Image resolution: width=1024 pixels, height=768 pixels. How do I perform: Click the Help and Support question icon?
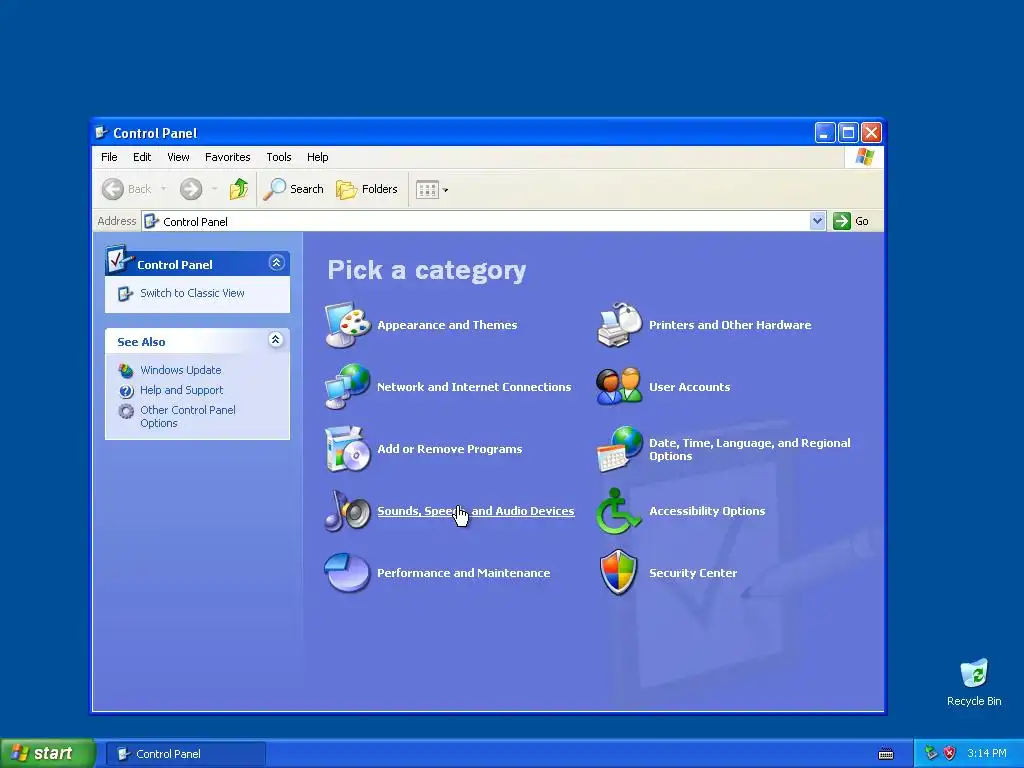point(126,391)
